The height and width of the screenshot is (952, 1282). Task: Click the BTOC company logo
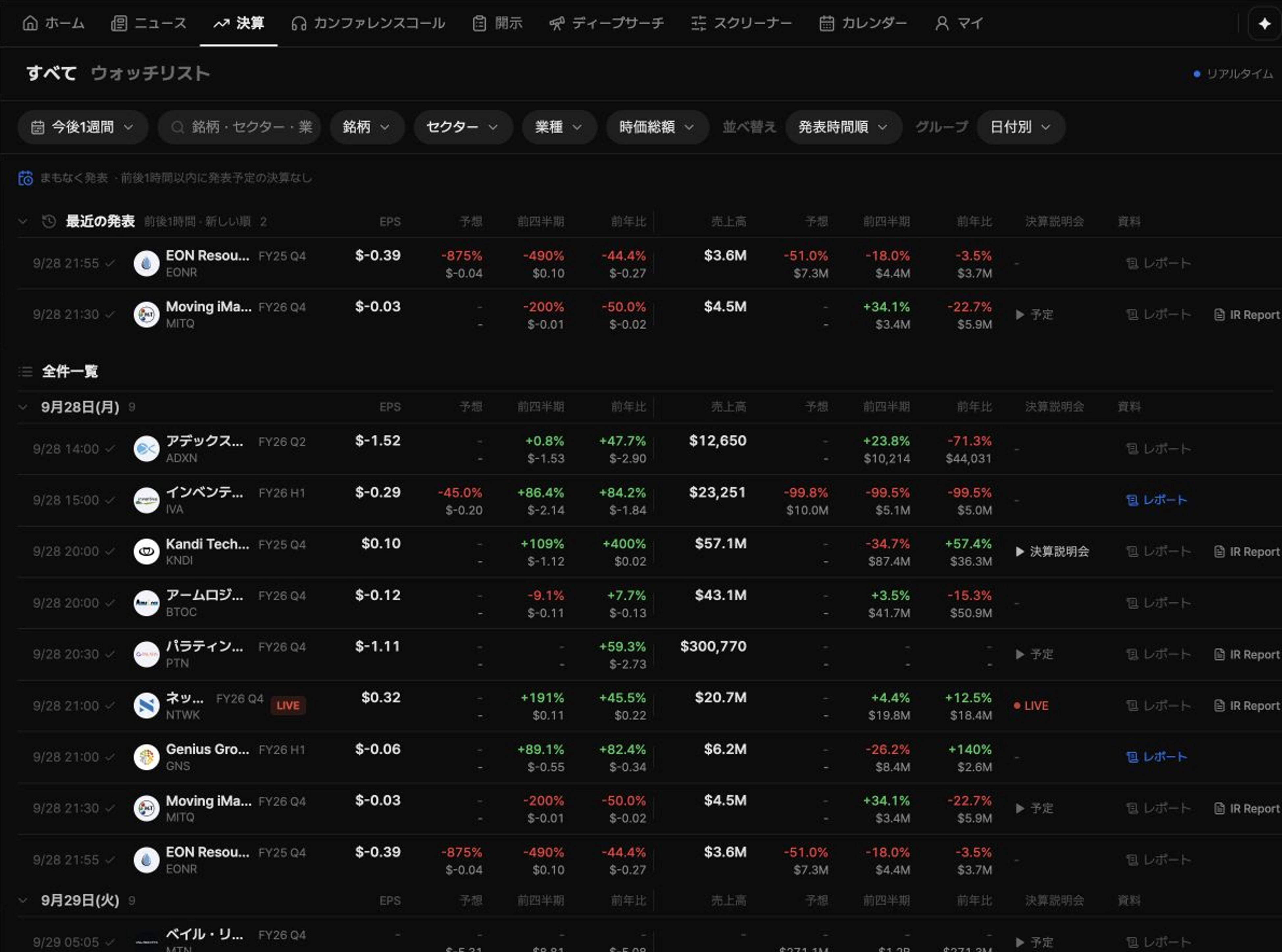pos(146,603)
